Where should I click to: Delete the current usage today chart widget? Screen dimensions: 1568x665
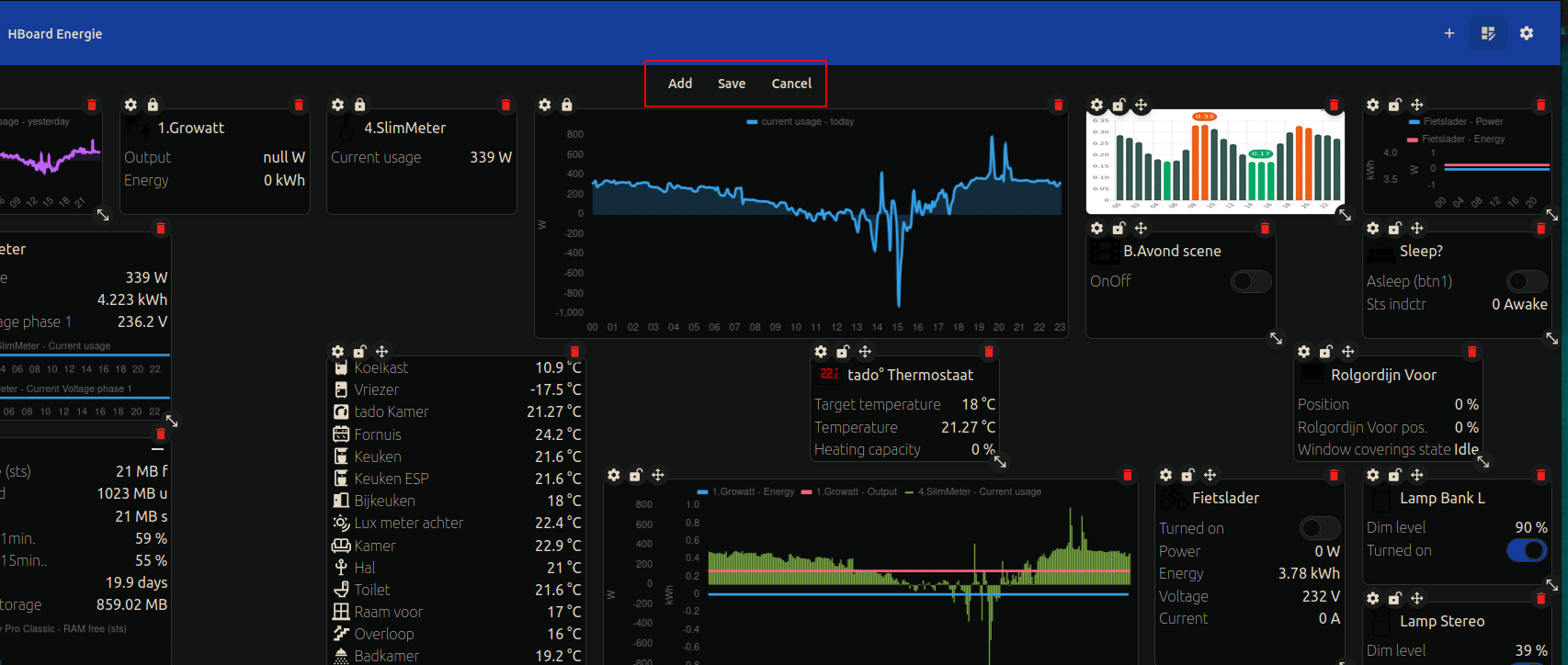[x=1058, y=105]
